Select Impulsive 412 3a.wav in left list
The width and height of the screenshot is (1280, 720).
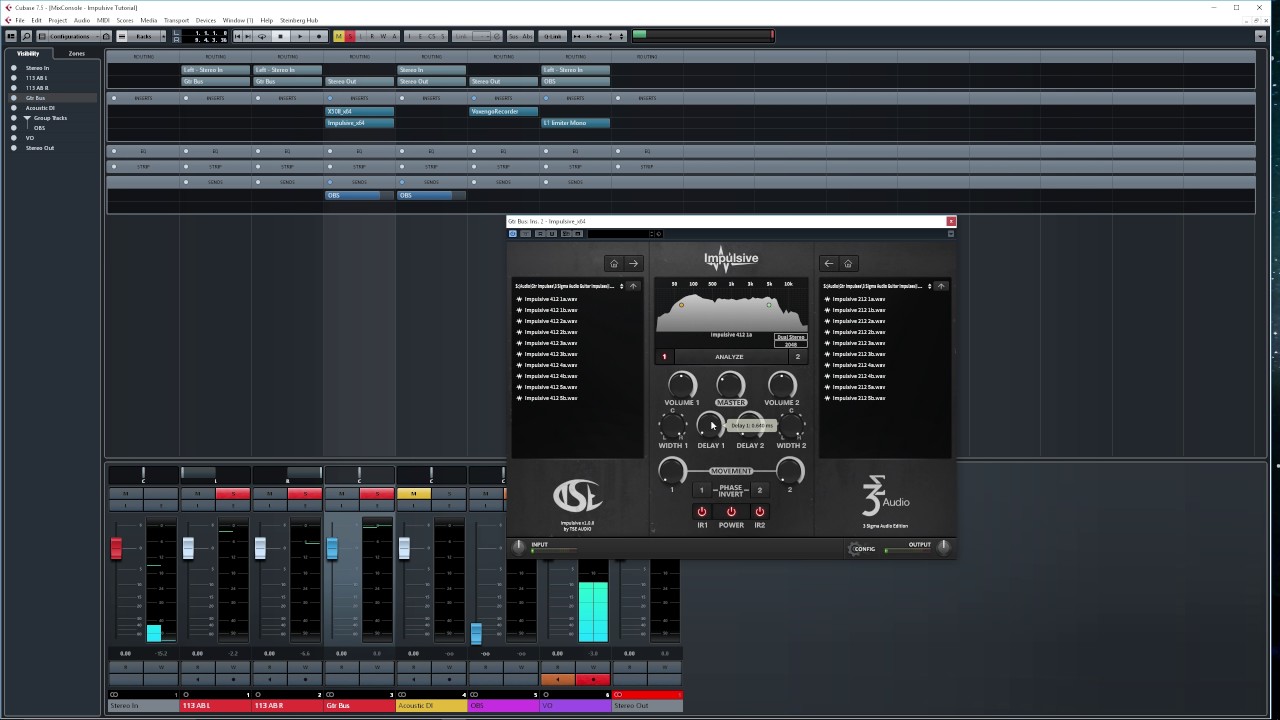click(x=551, y=343)
